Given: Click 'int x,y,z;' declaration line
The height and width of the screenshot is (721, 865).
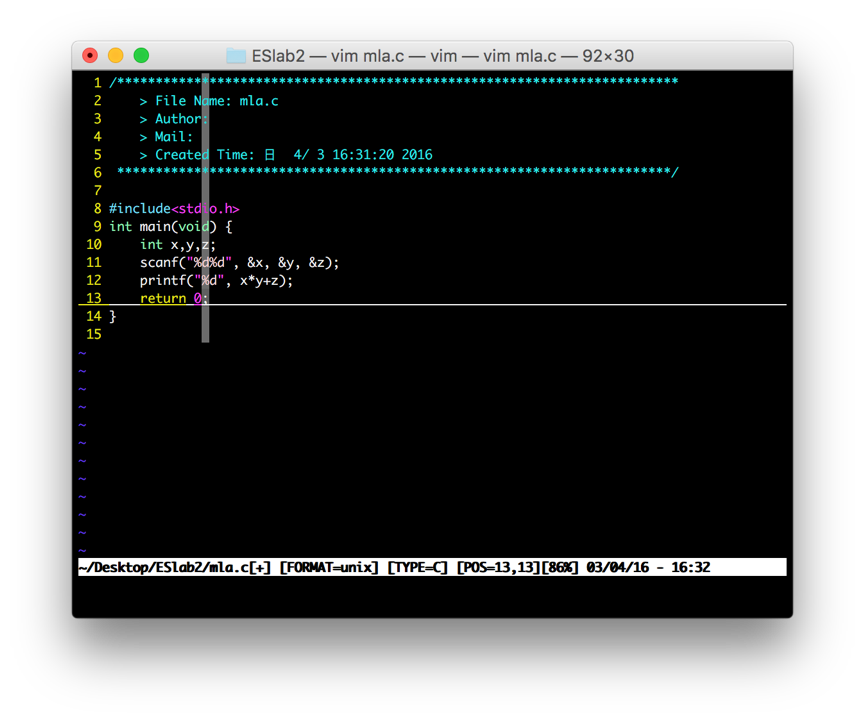Looking at the screenshot, I should click(x=178, y=244).
